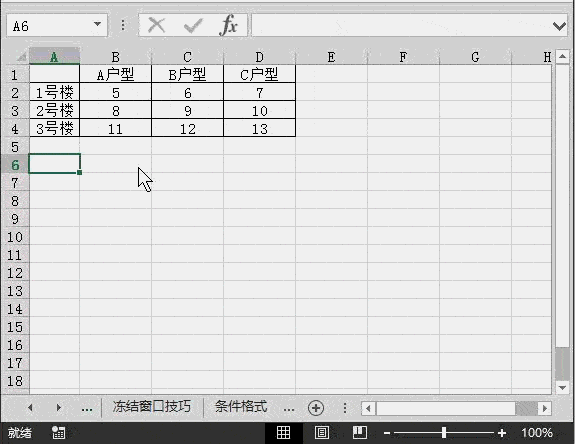
Task: Add a new sheet with plus icon
Action: point(316,408)
